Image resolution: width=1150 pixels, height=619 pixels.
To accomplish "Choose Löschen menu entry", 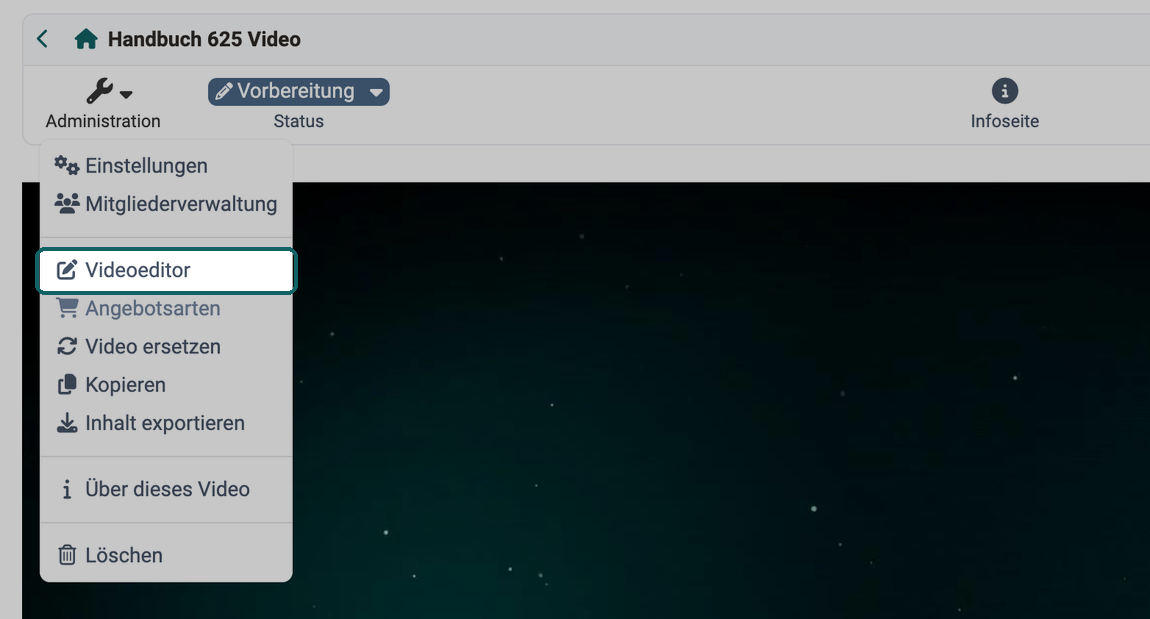I will click(166, 555).
